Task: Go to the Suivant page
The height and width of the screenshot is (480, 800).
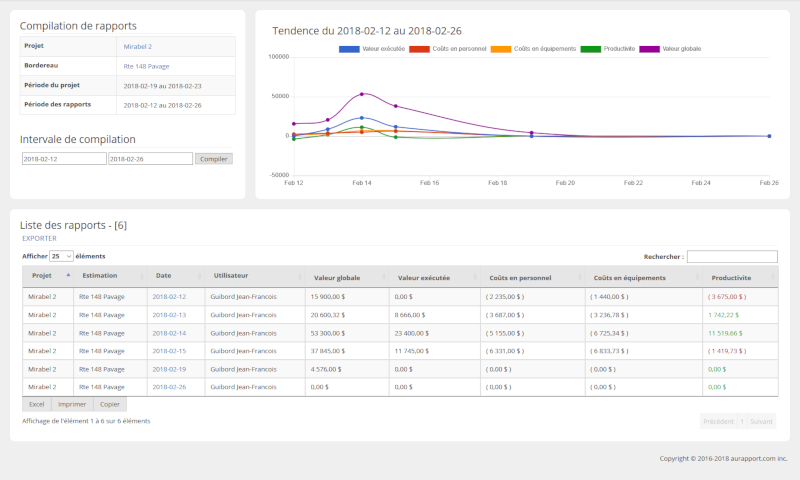Action: 762,421
